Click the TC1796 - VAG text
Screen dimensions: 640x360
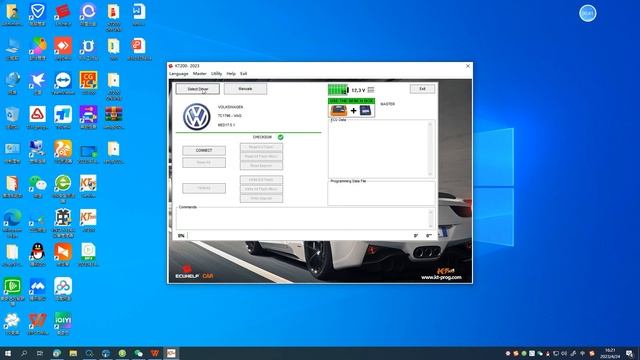pos(229,116)
